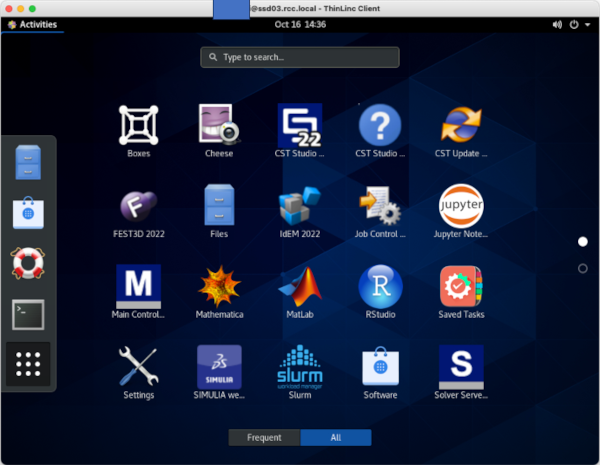The image size is (600, 465).
Task: Open Jupyter Notebook app
Action: coord(461,206)
